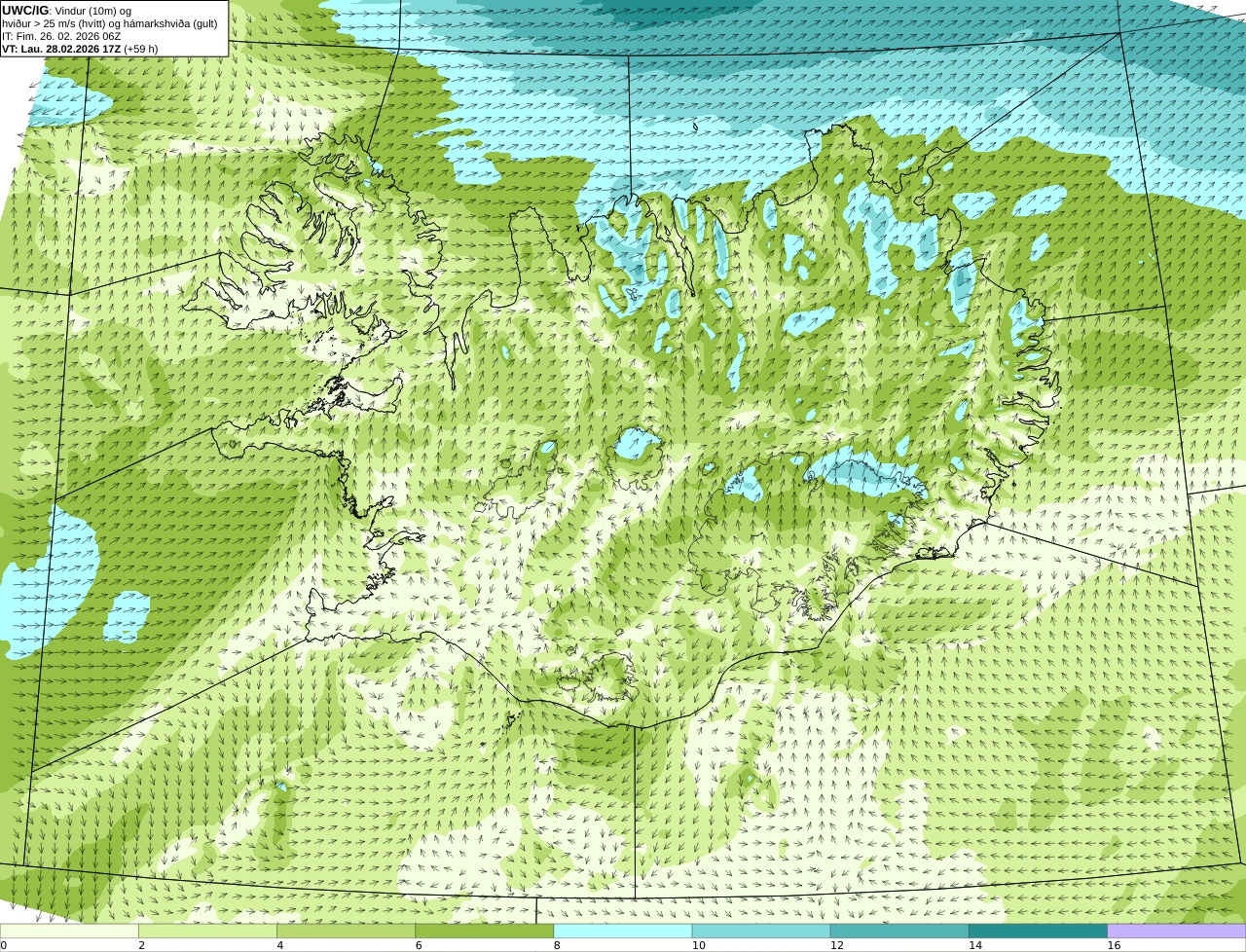Click the legend scale label '6'
The image size is (1246, 952).
419,945
